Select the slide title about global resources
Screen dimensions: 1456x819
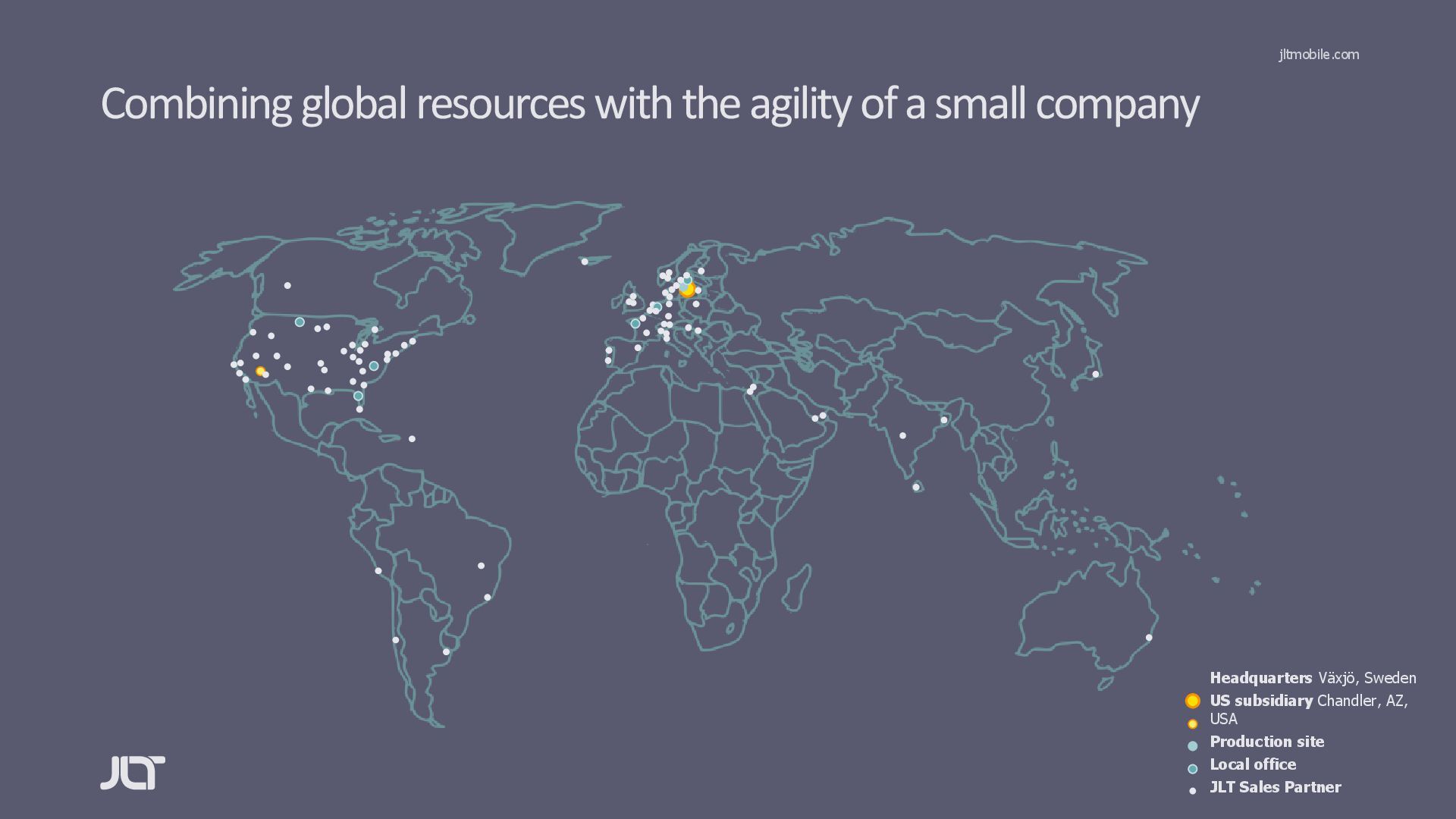(x=649, y=104)
